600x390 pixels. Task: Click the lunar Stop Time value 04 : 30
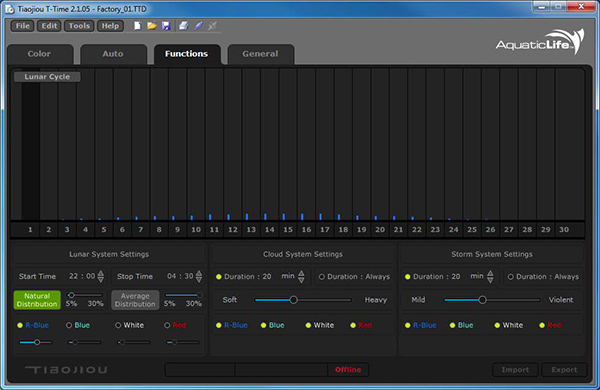[180, 276]
